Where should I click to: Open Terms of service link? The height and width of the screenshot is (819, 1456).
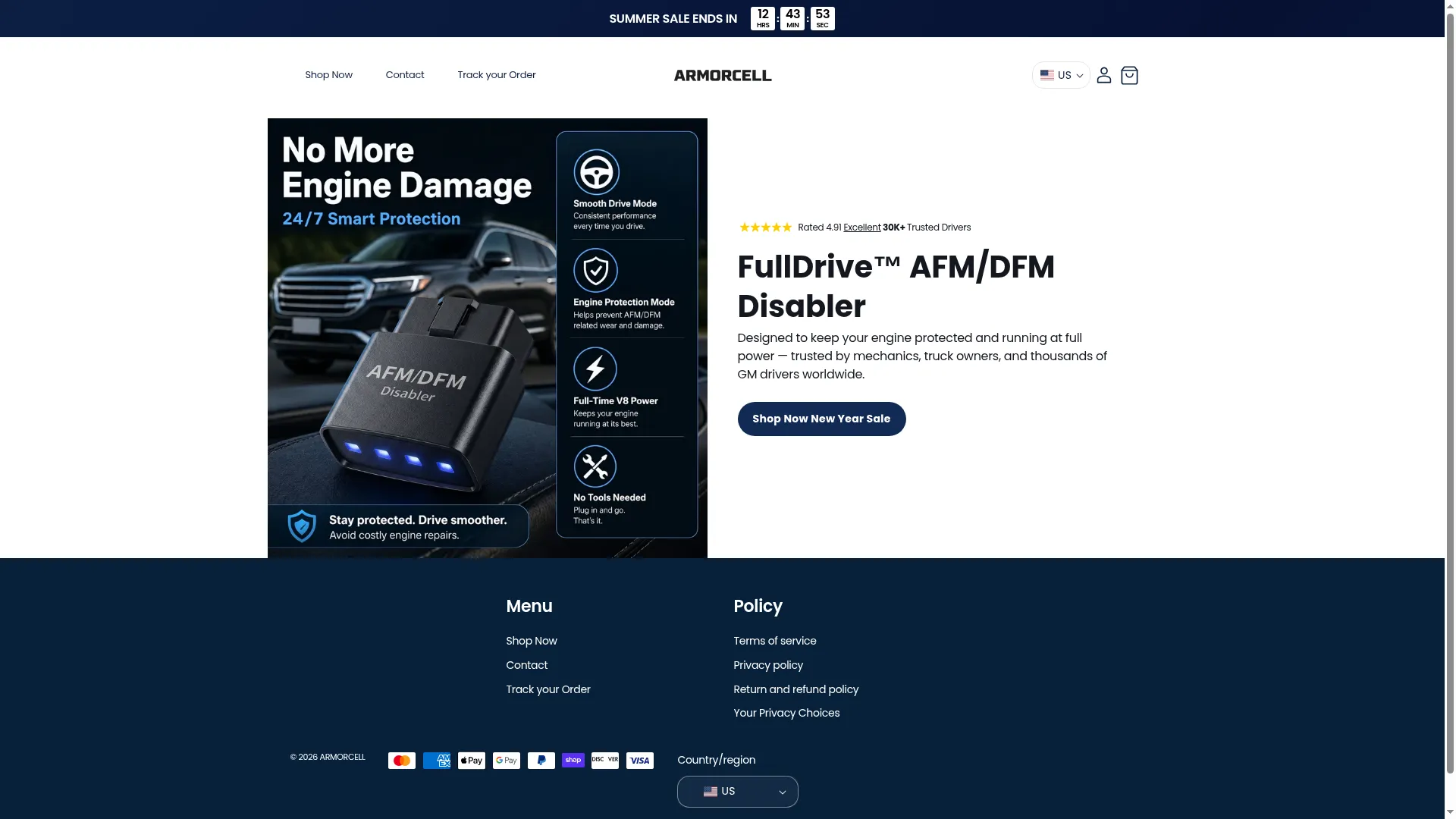[775, 641]
